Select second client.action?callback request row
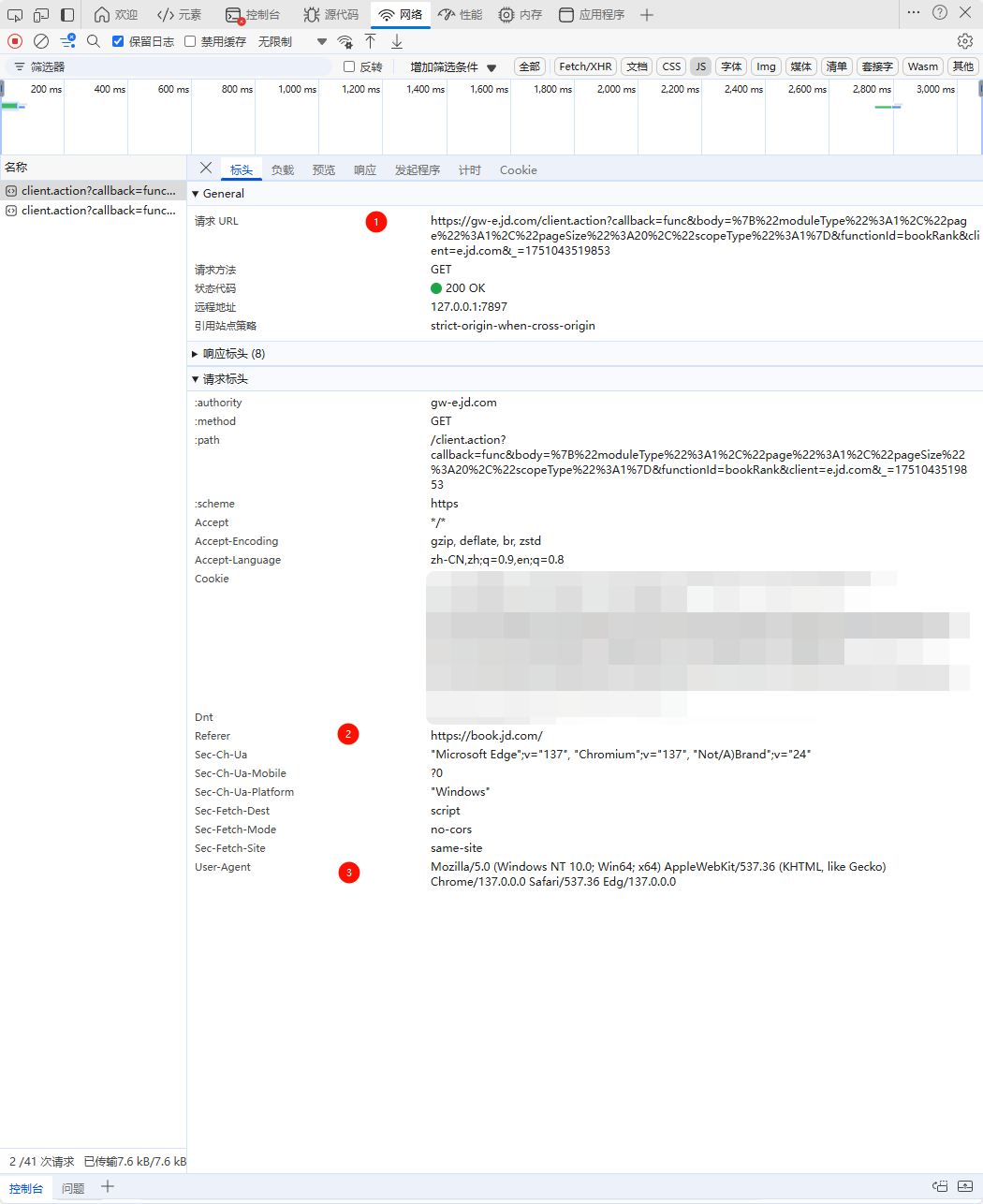This screenshot has height=1204, width=983. 93,211
